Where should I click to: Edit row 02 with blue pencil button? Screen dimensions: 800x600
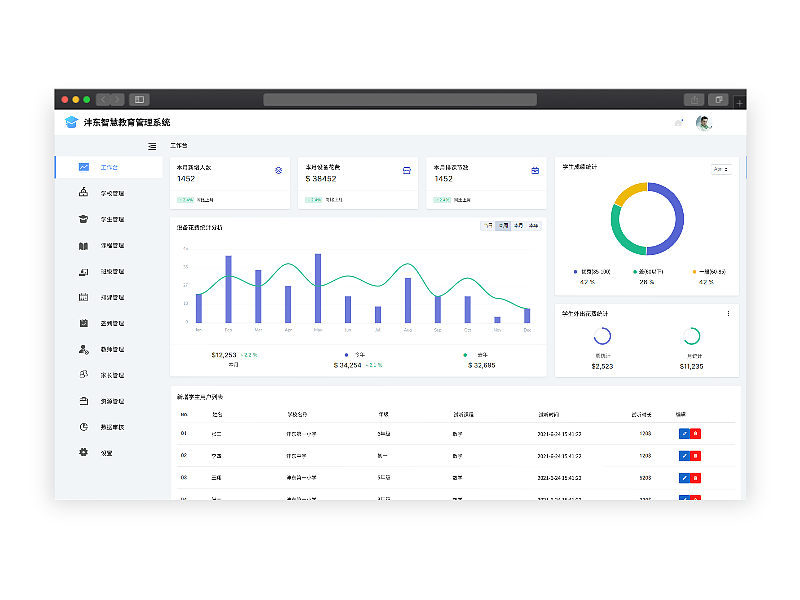pos(684,456)
